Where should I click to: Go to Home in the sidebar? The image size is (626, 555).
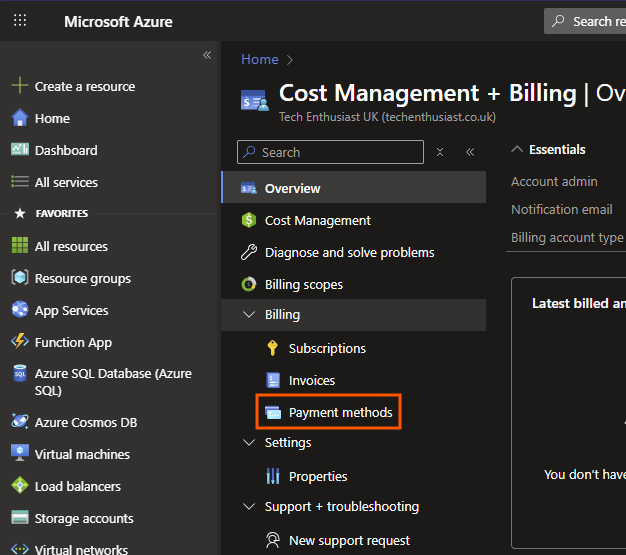[52, 118]
